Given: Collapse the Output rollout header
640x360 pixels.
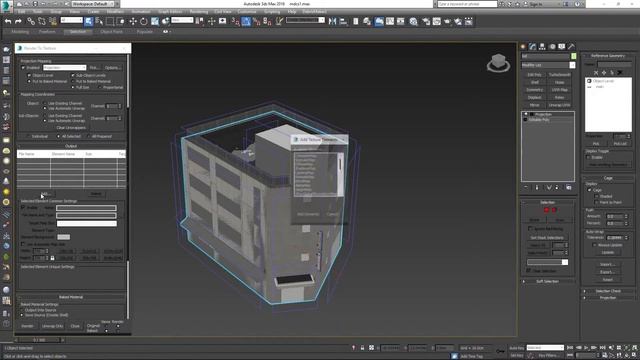Looking at the screenshot, I should [x=71, y=146].
